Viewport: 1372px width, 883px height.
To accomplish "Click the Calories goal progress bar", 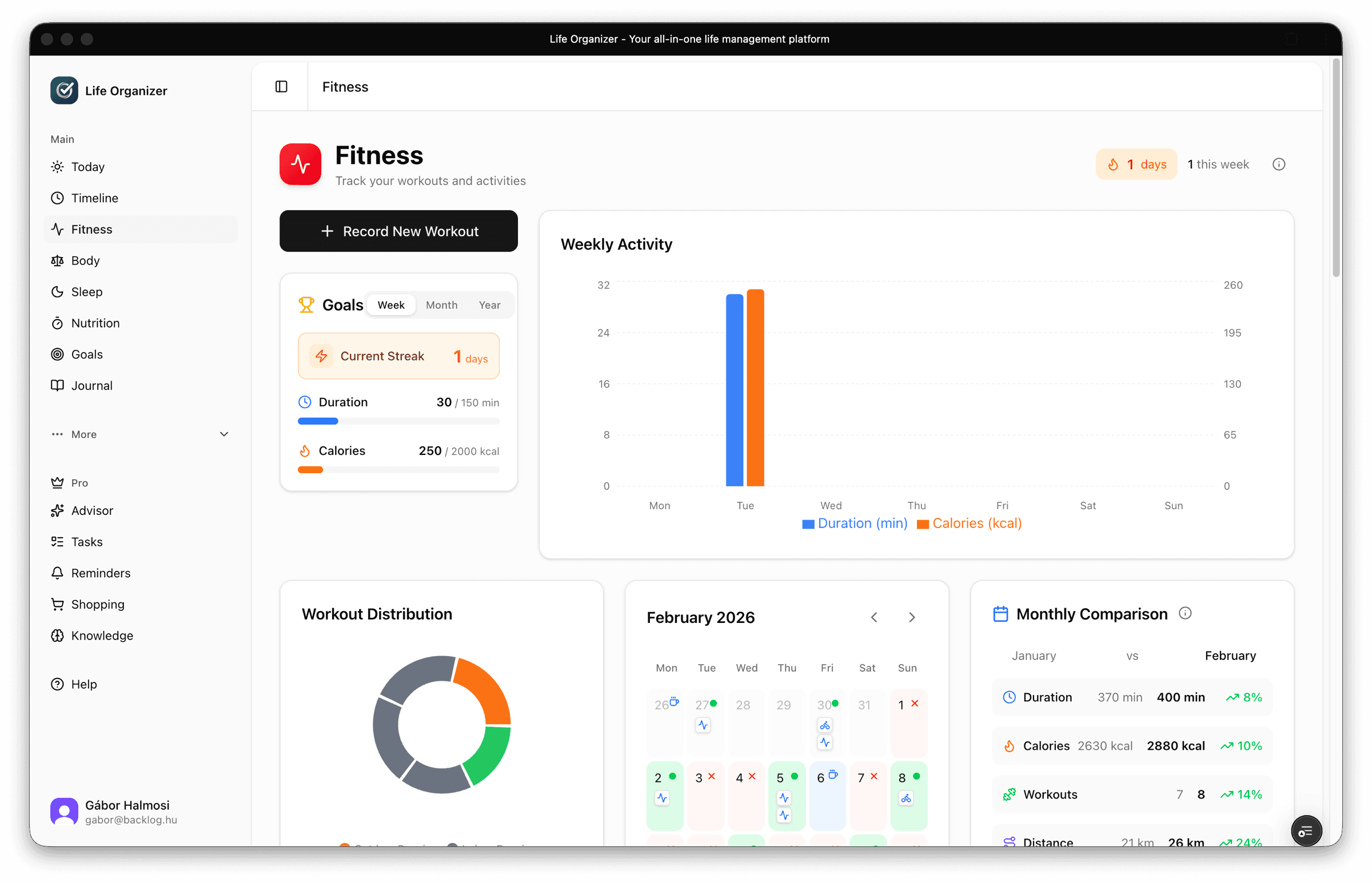I will pyautogui.click(x=398, y=469).
